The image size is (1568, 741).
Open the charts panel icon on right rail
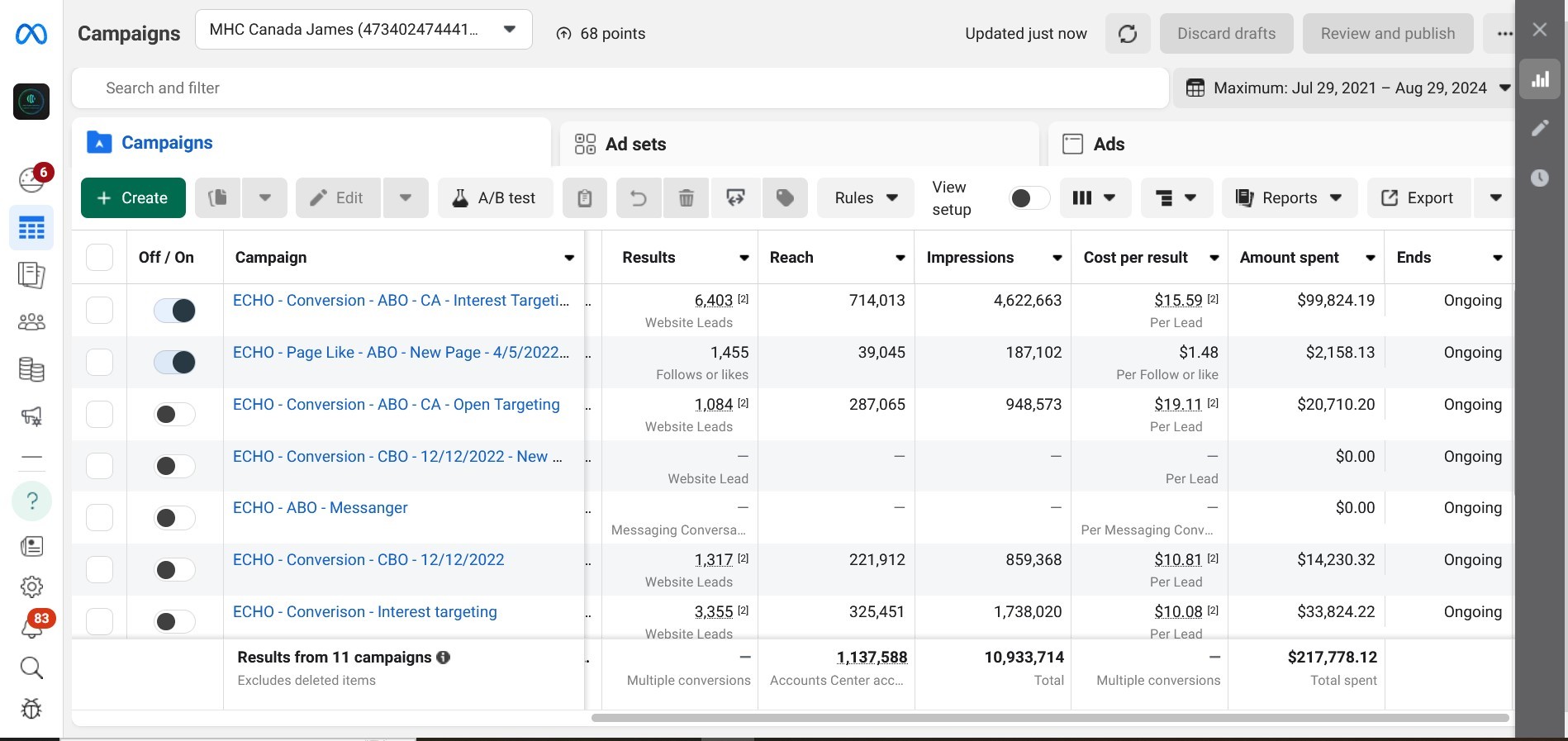(x=1541, y=79)
